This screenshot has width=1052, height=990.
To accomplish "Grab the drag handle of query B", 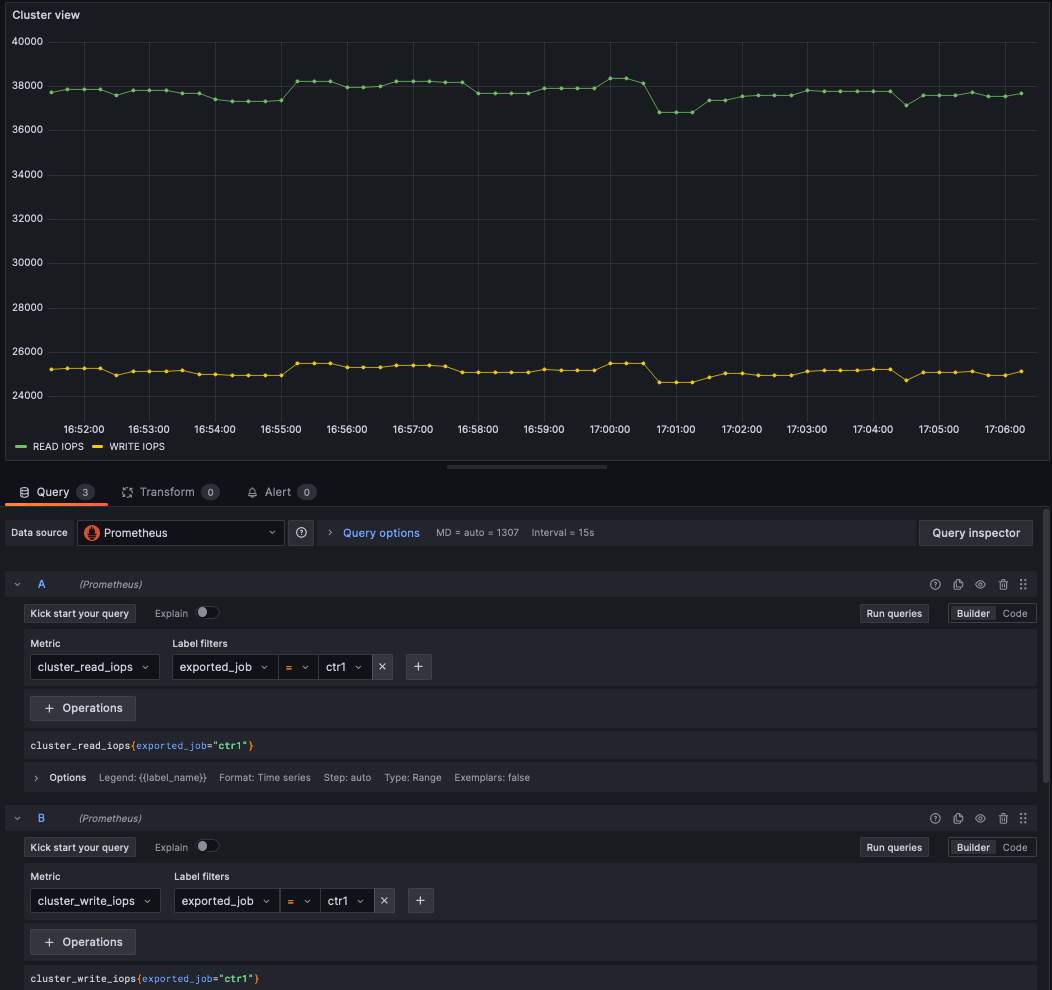I will (x=1023, y=818).
